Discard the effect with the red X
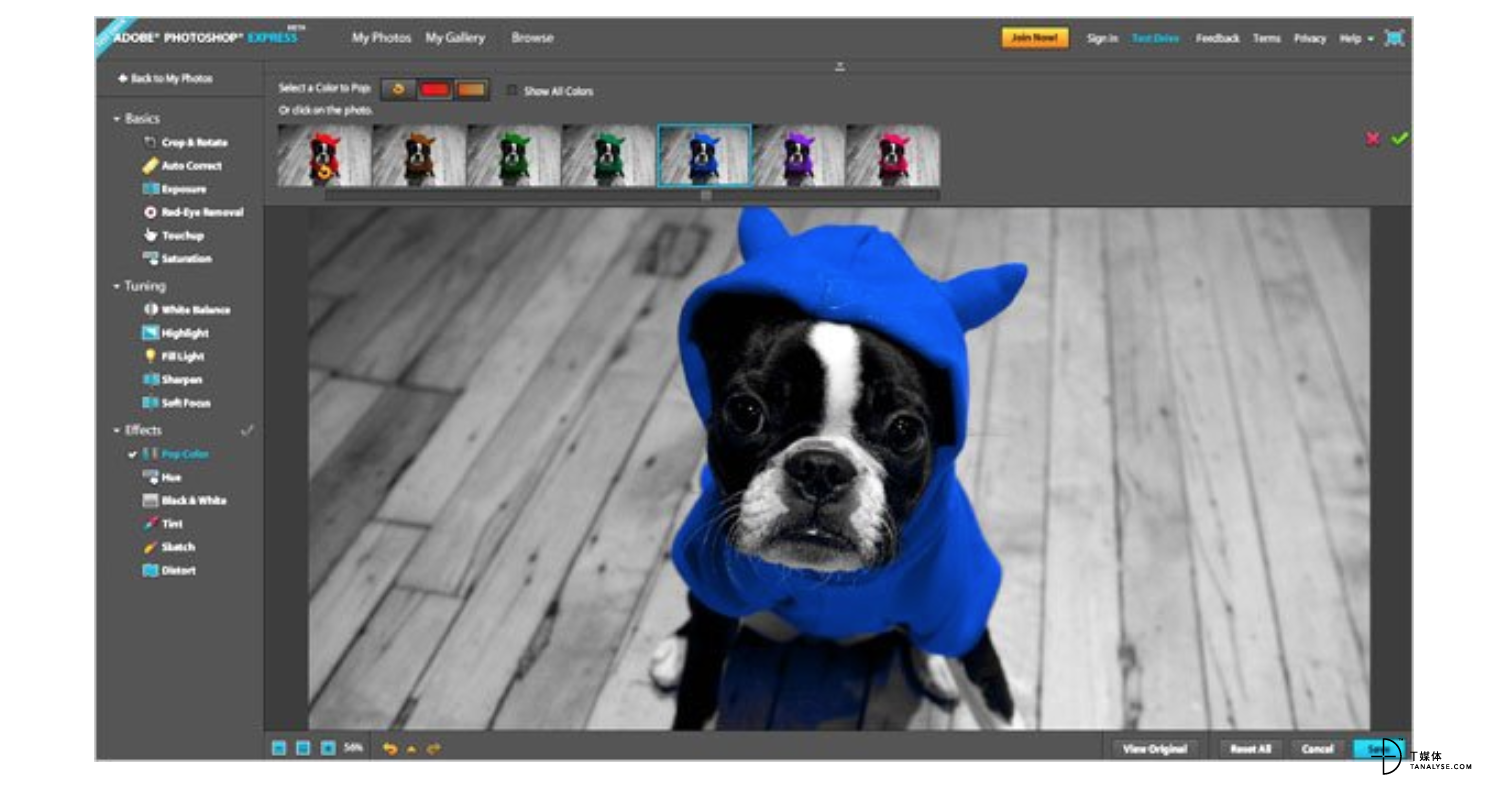Image resolution: width=1498 pixels, height=788 pixels. (x=1373, y=139)
